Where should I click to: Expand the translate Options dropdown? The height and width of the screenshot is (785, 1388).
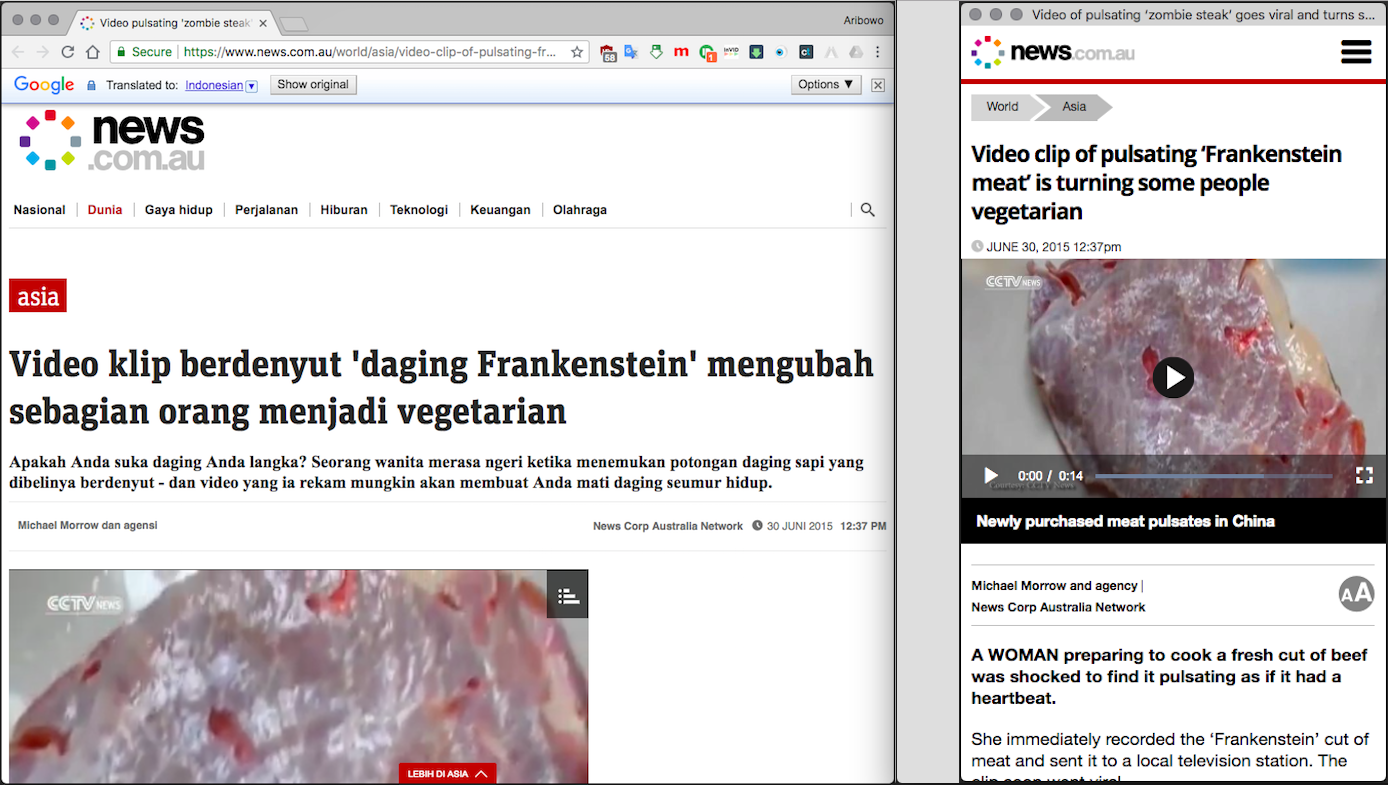coord(826,85)
